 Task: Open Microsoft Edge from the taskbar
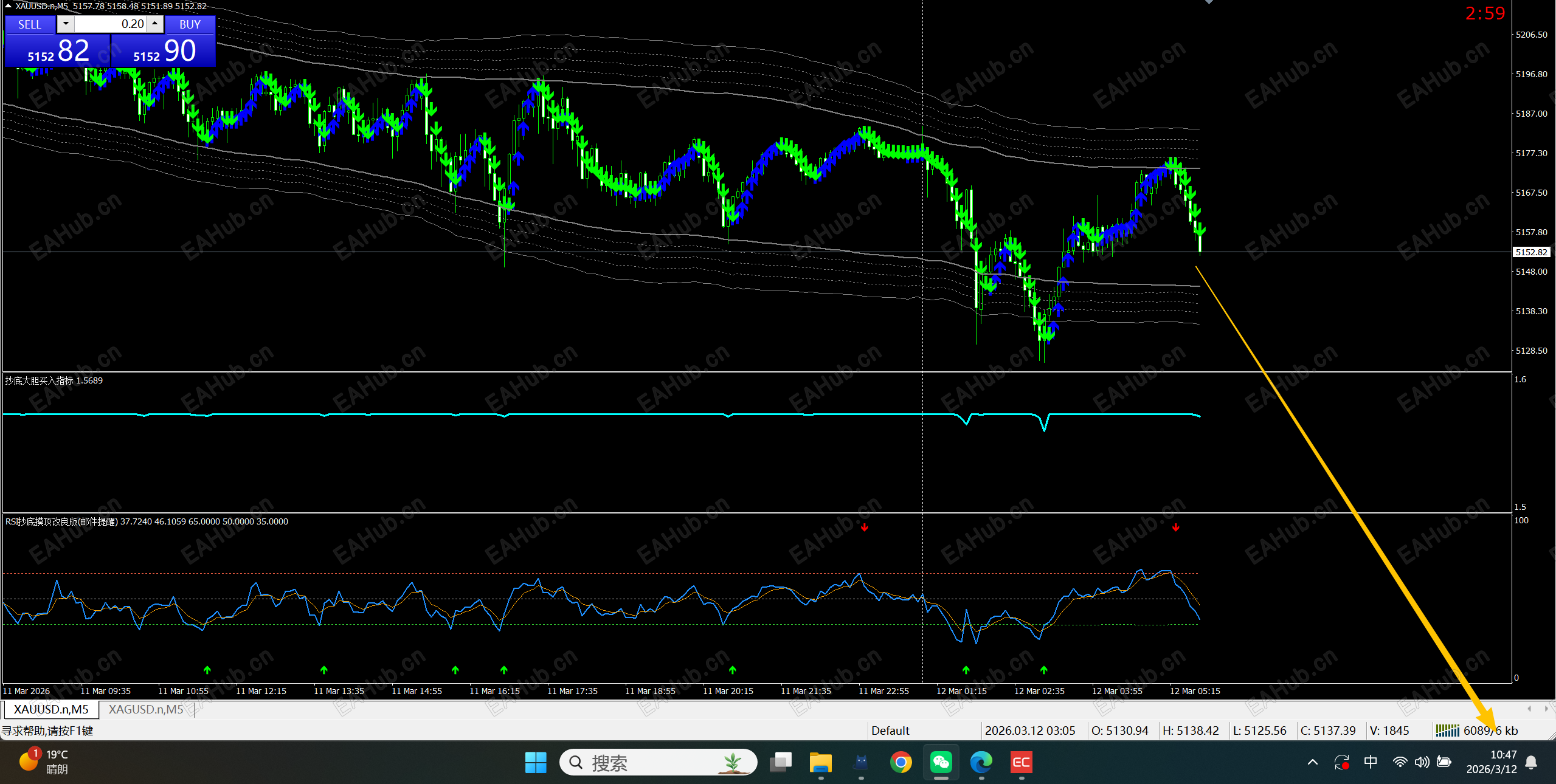(981, 762)
